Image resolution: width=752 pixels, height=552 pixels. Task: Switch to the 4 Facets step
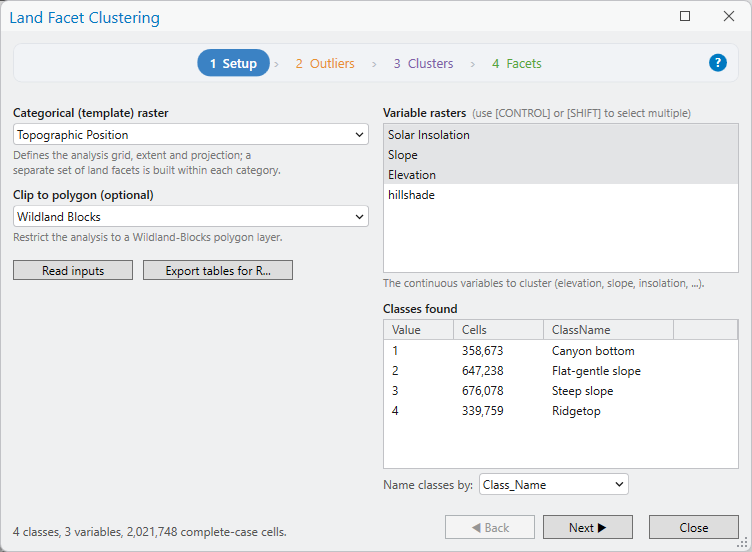click(x=517, y=63)
